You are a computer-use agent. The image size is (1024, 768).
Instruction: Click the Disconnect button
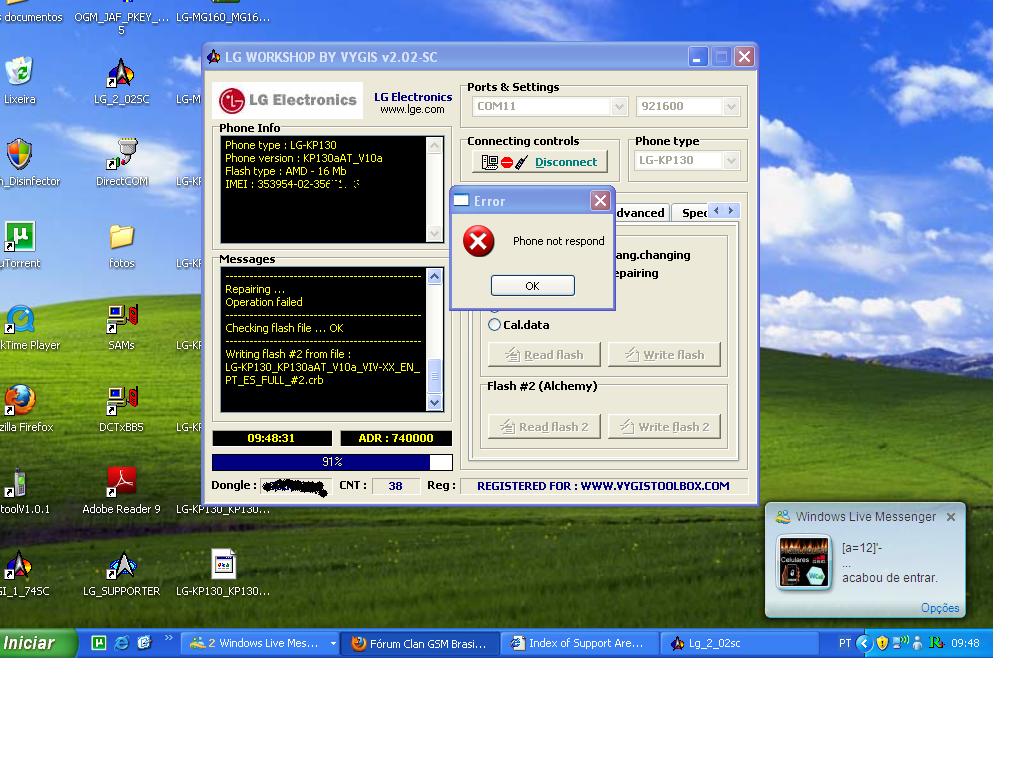pos(539,162)
